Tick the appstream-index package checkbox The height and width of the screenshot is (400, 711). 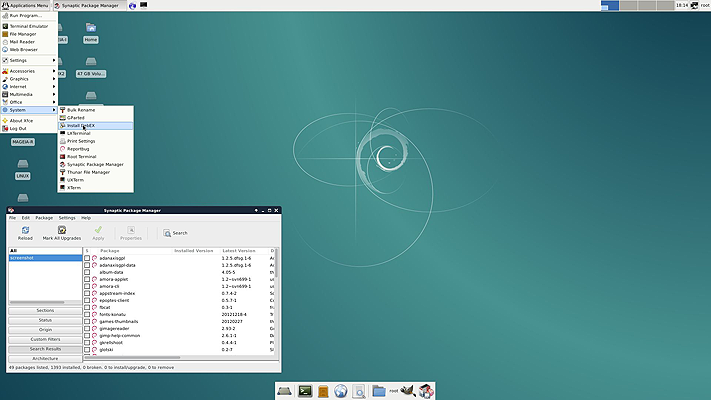pos(87,293)
